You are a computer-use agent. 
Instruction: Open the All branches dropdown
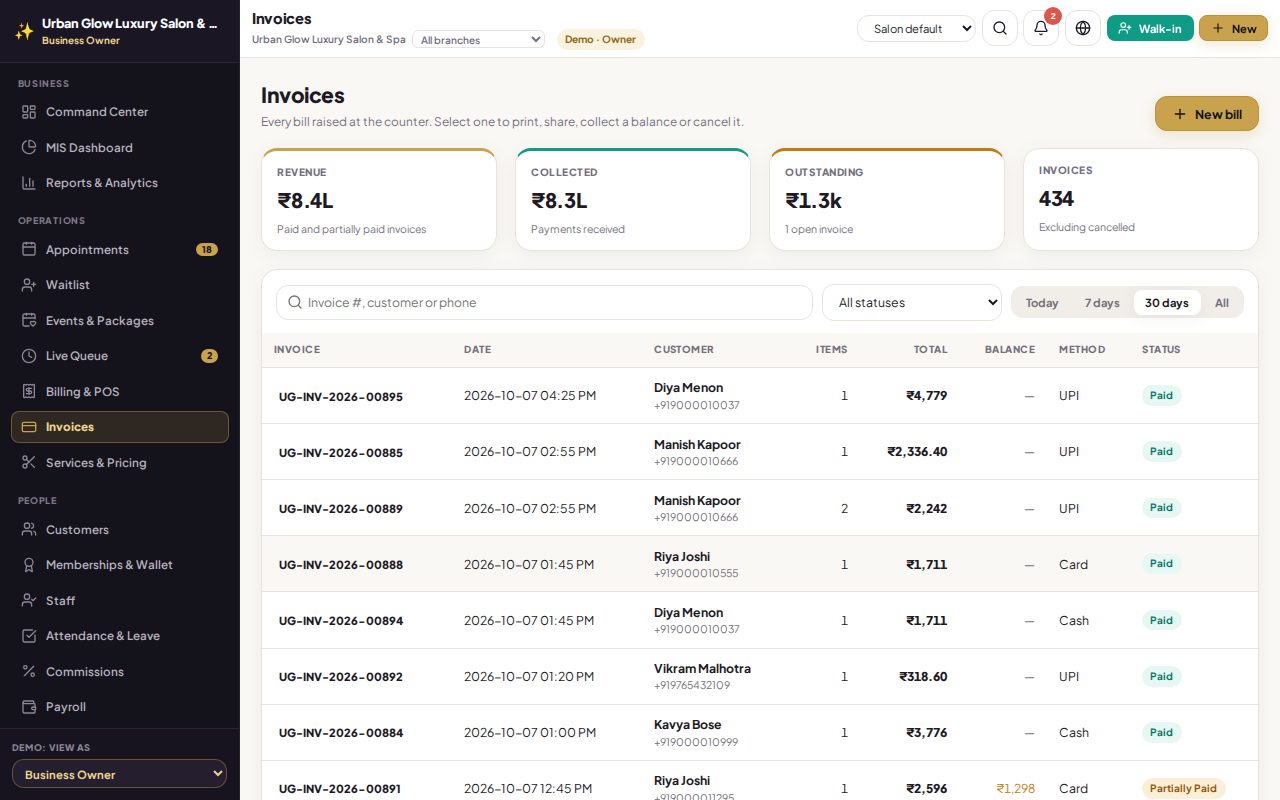pyautogui.click(x=478, y=40)
